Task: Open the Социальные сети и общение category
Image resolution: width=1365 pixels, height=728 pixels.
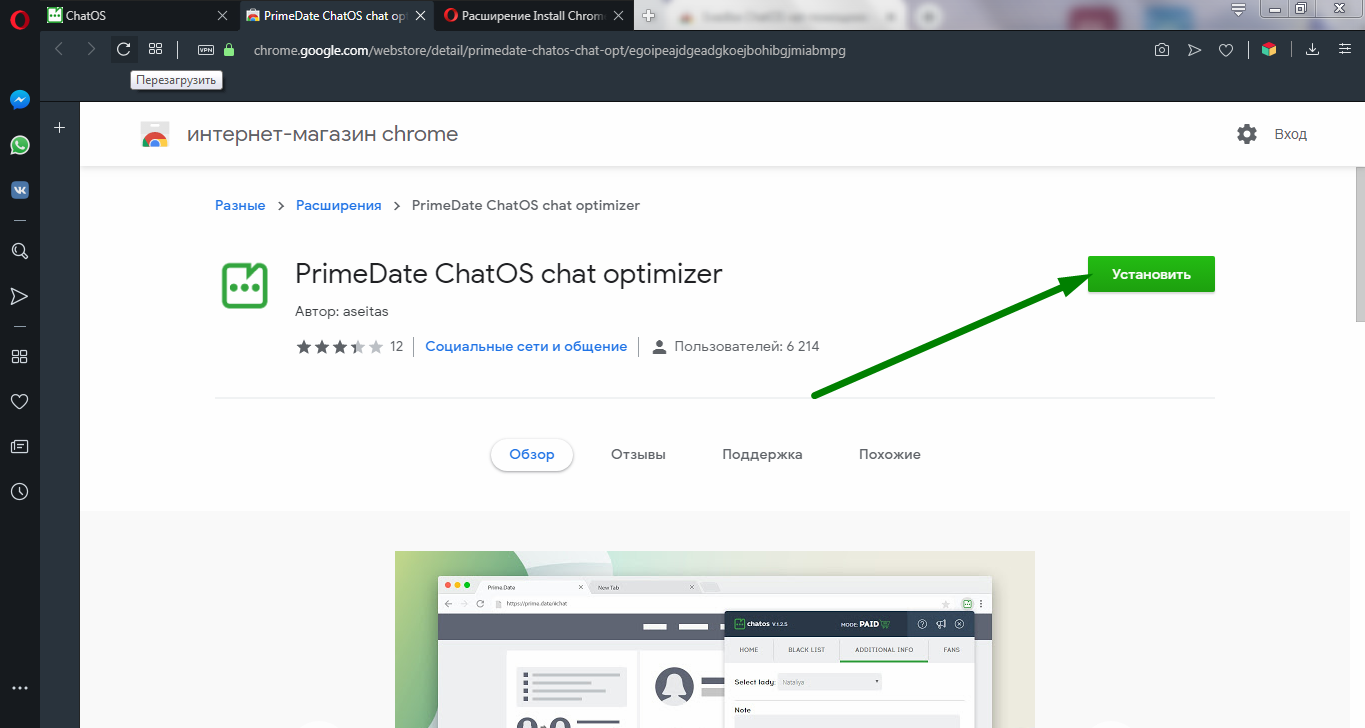Action: (x=526, y=346)
